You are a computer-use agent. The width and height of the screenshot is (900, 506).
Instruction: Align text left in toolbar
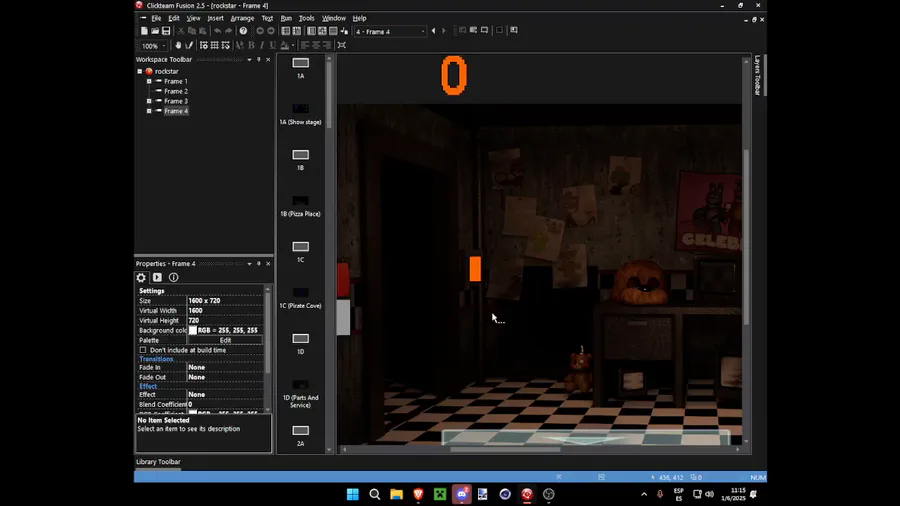coord(304,45)
